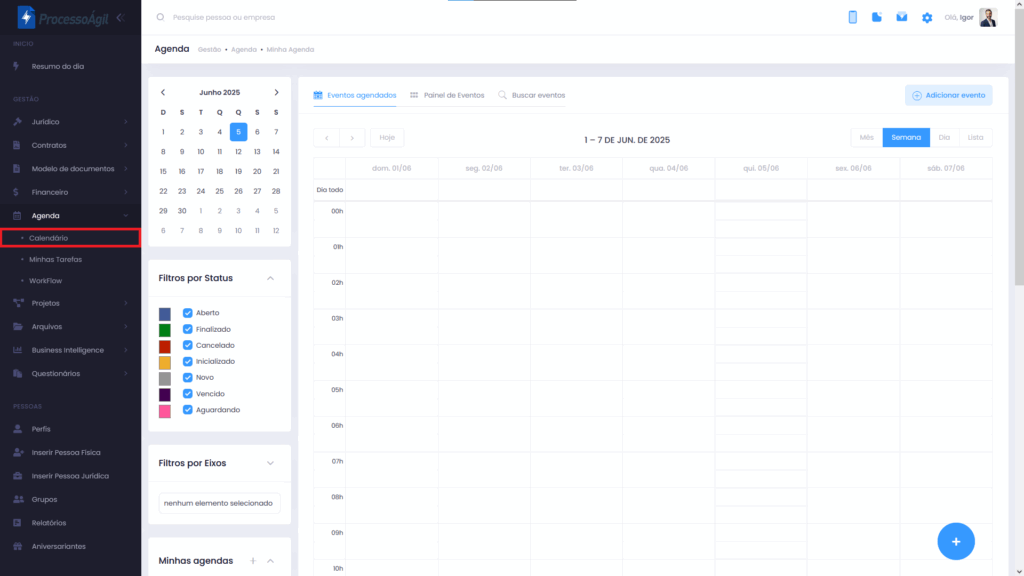Screen dimensions: 1024x576
Task: Select the Dia view
Action: click(944, 137)
